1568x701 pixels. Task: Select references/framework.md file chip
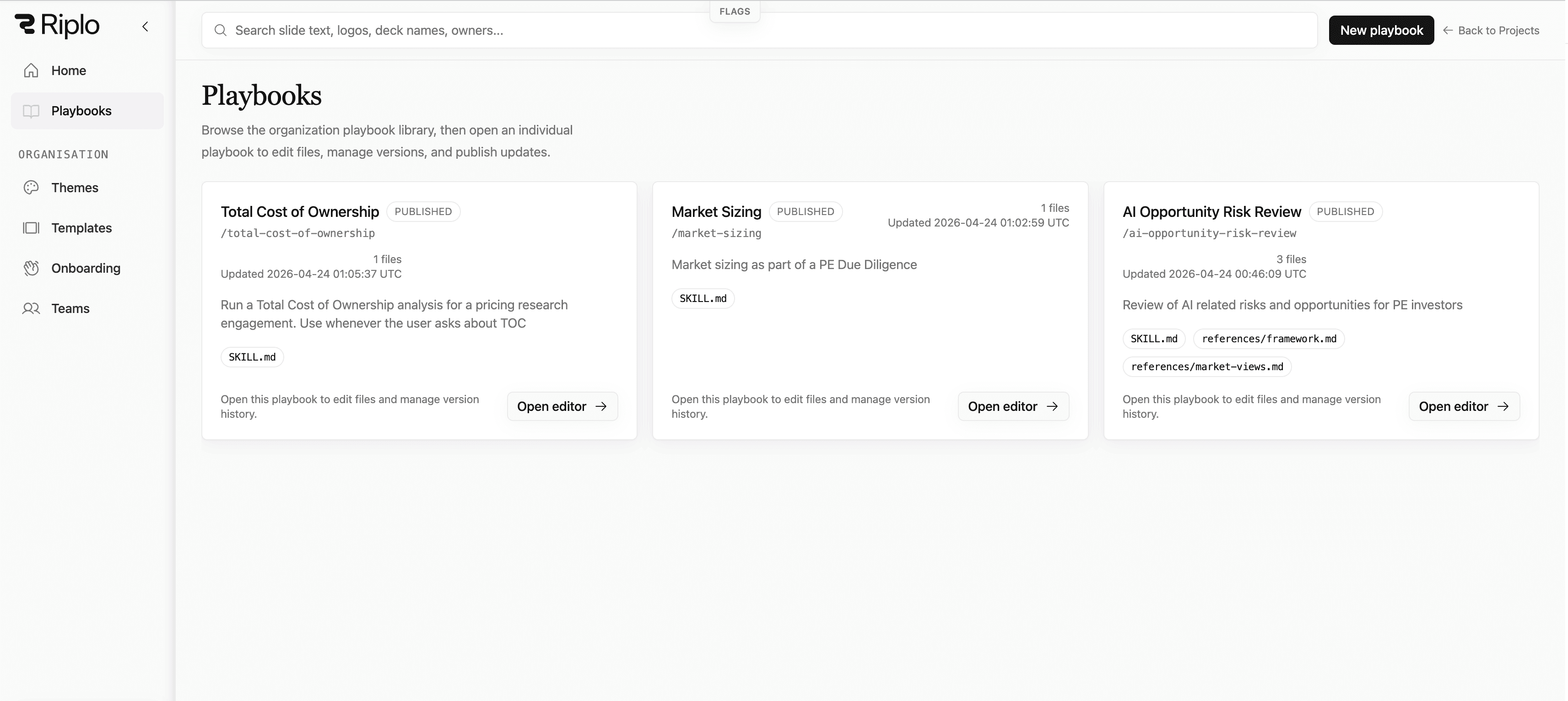point(1269,339)
